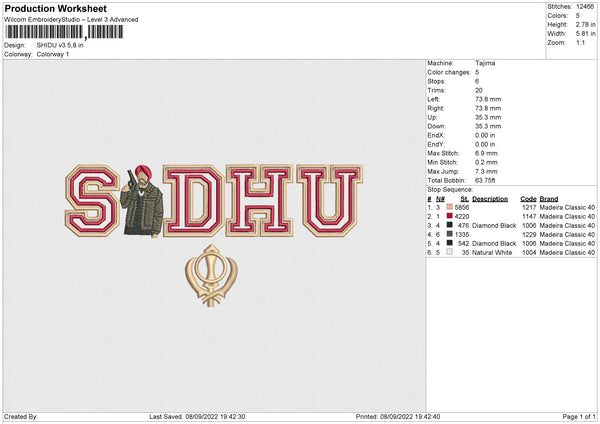The image size is (600, 424).
Task: Click the Khanda emblem below SIDHU lettering
Action: [x=211, y=276]
